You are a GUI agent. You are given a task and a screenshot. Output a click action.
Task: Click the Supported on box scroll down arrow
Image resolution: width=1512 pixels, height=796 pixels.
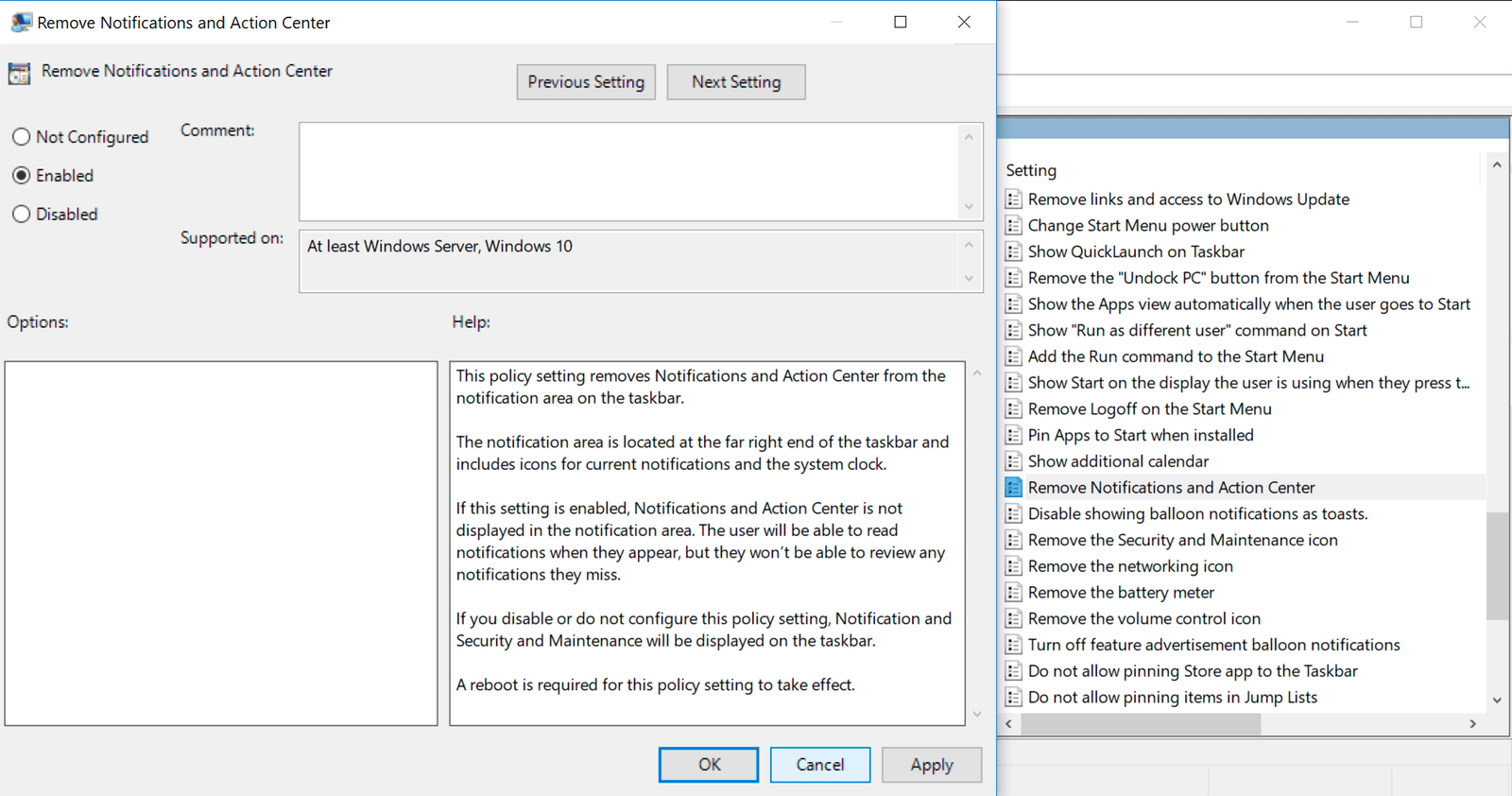(x=969, y=278)
